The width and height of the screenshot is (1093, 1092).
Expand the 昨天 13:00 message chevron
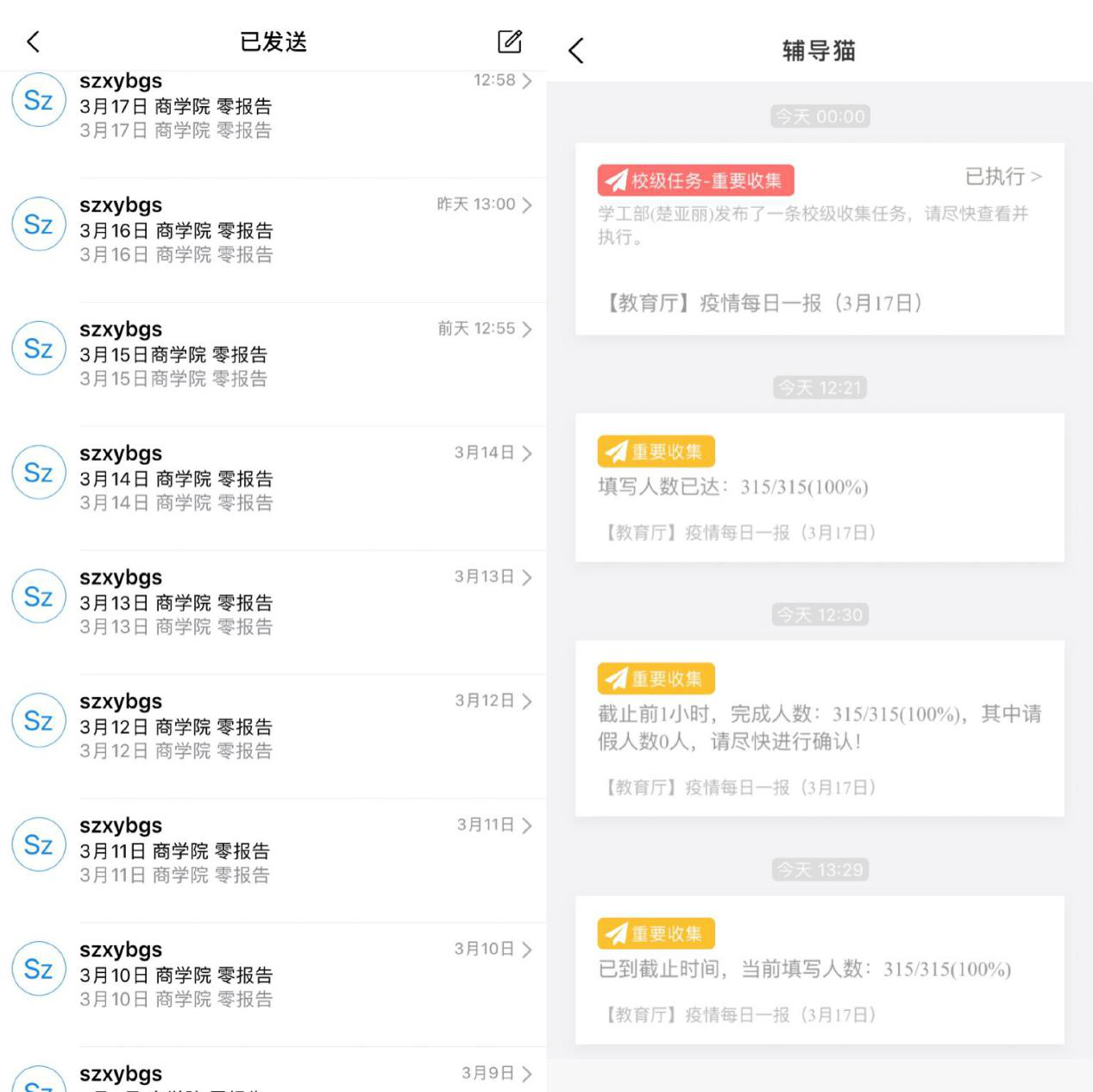pos(527,205)
